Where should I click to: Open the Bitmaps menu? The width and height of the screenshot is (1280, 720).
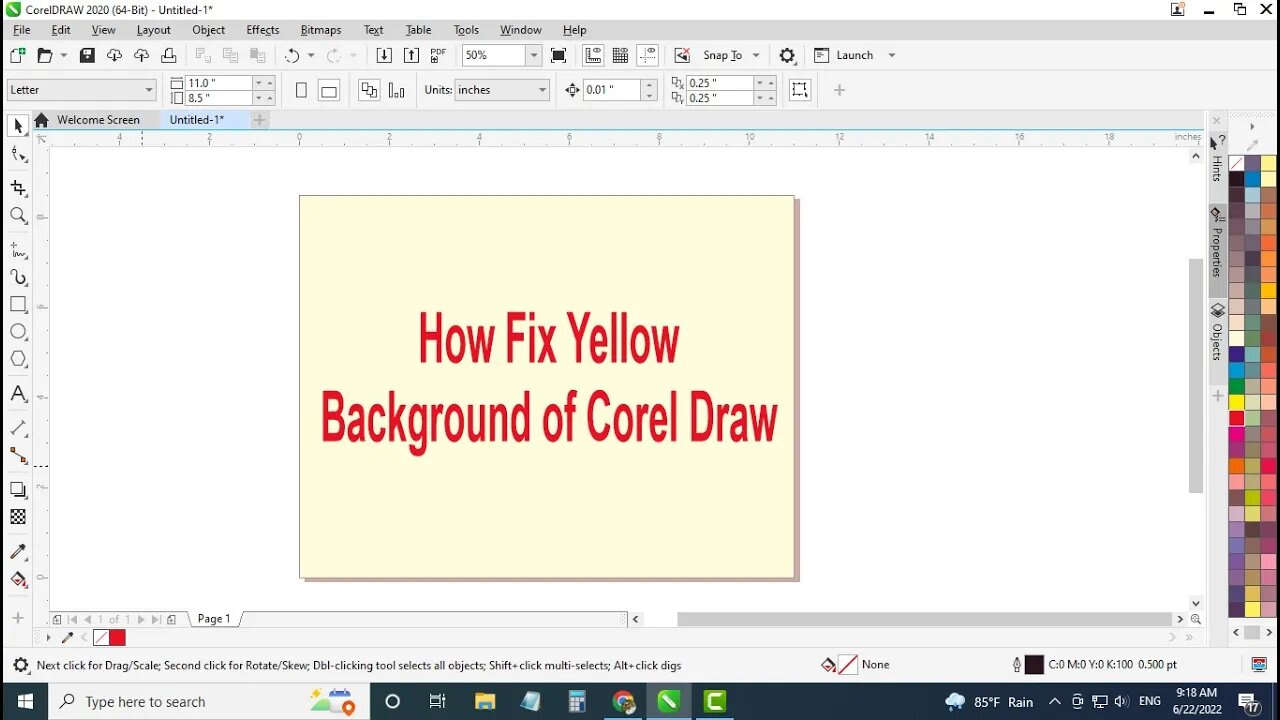coord(321,30)
